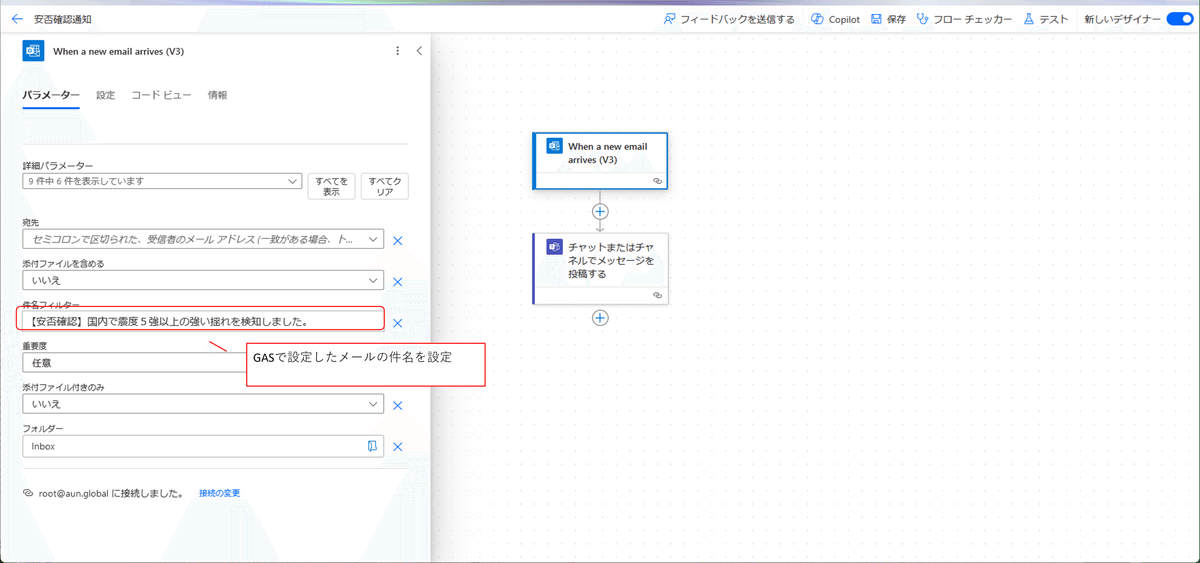Click the 件名フィルター input field
Viewport: 1200px width, 563px height.
(x=203, y=321)
